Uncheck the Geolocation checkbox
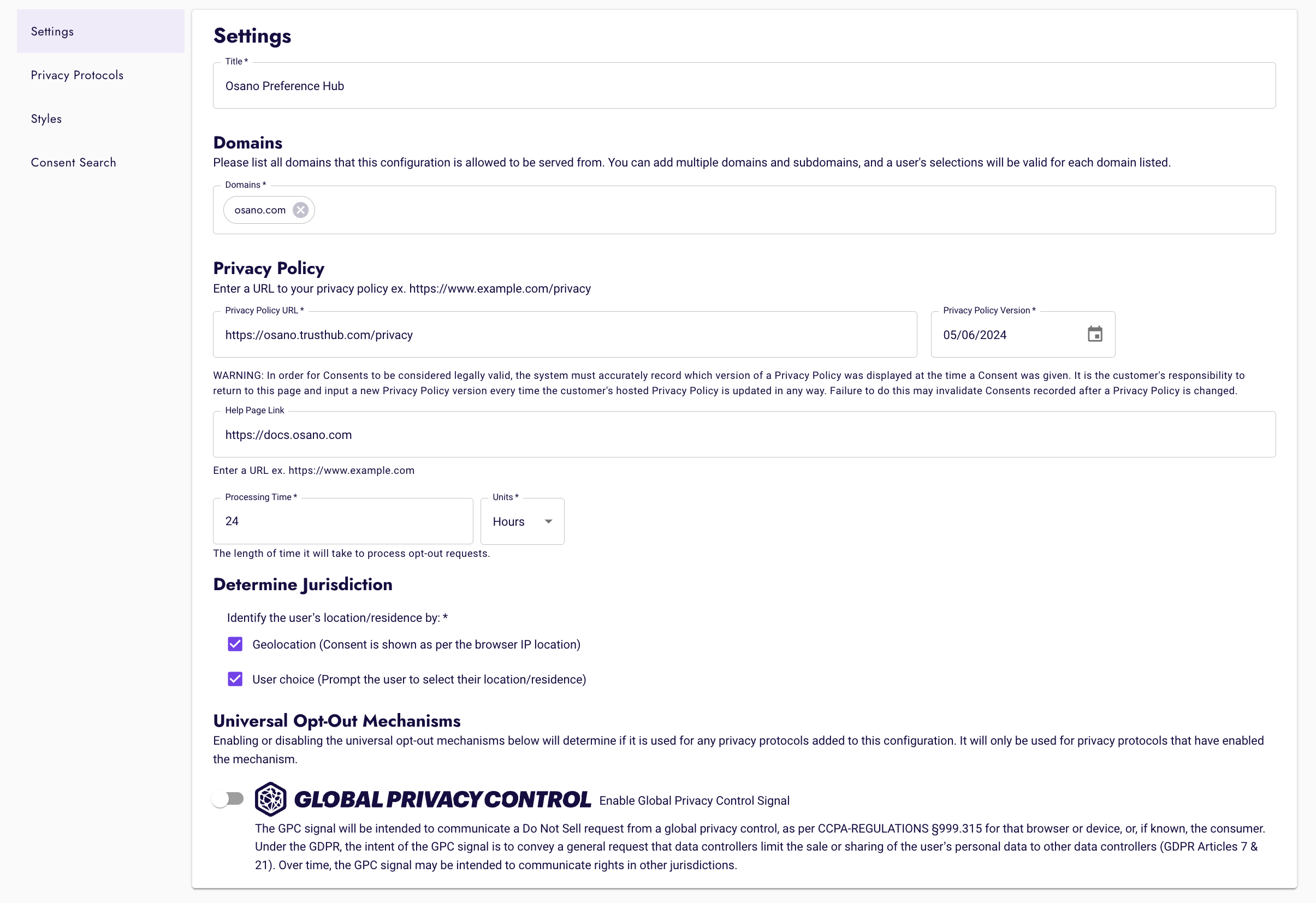 235,644
